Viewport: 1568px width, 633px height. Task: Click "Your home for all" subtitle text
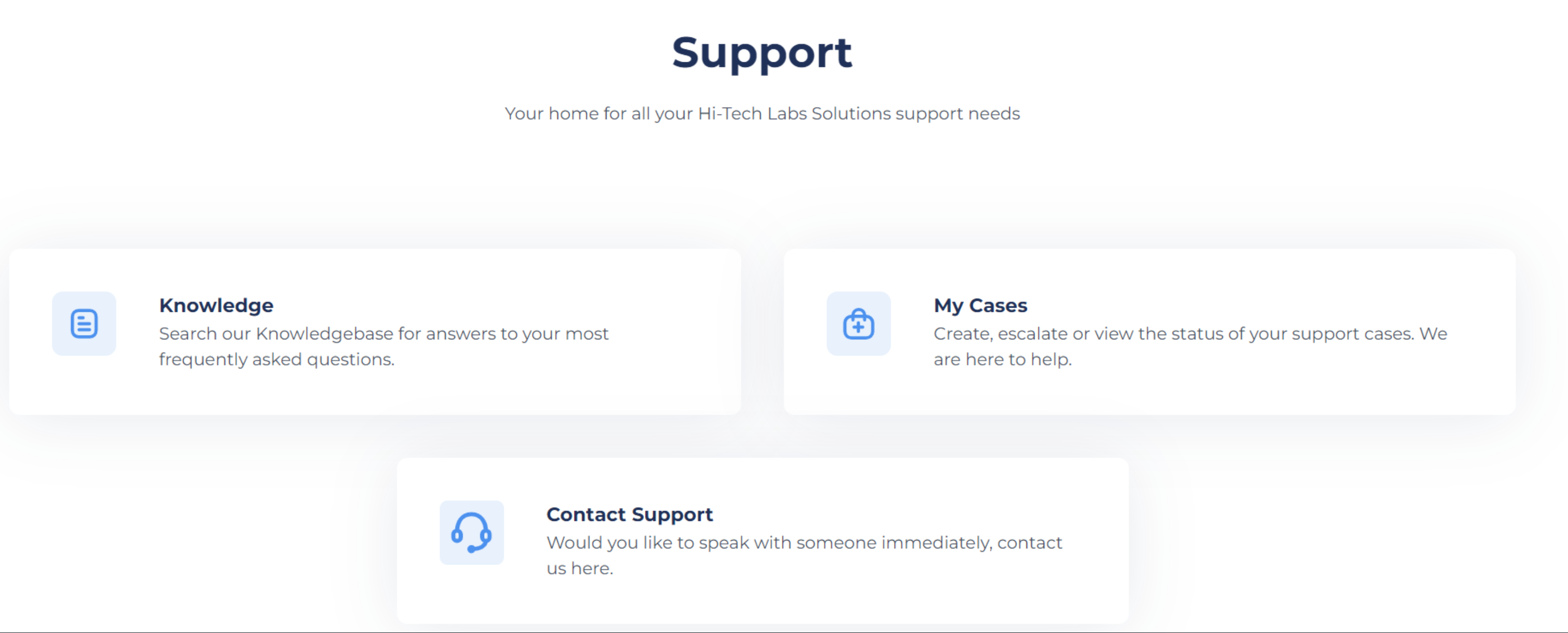point(577,114)
